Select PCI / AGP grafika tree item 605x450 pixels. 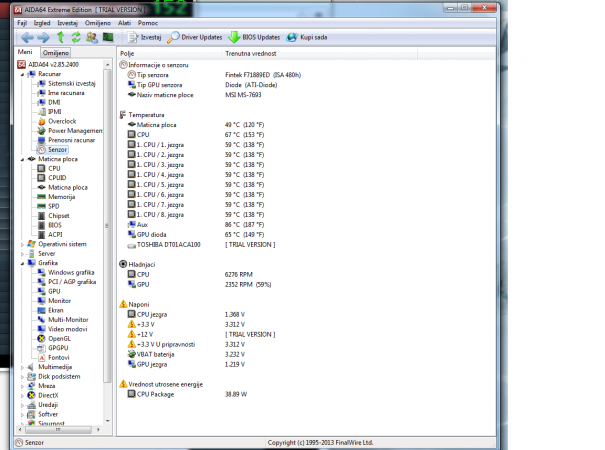(67, 282)
